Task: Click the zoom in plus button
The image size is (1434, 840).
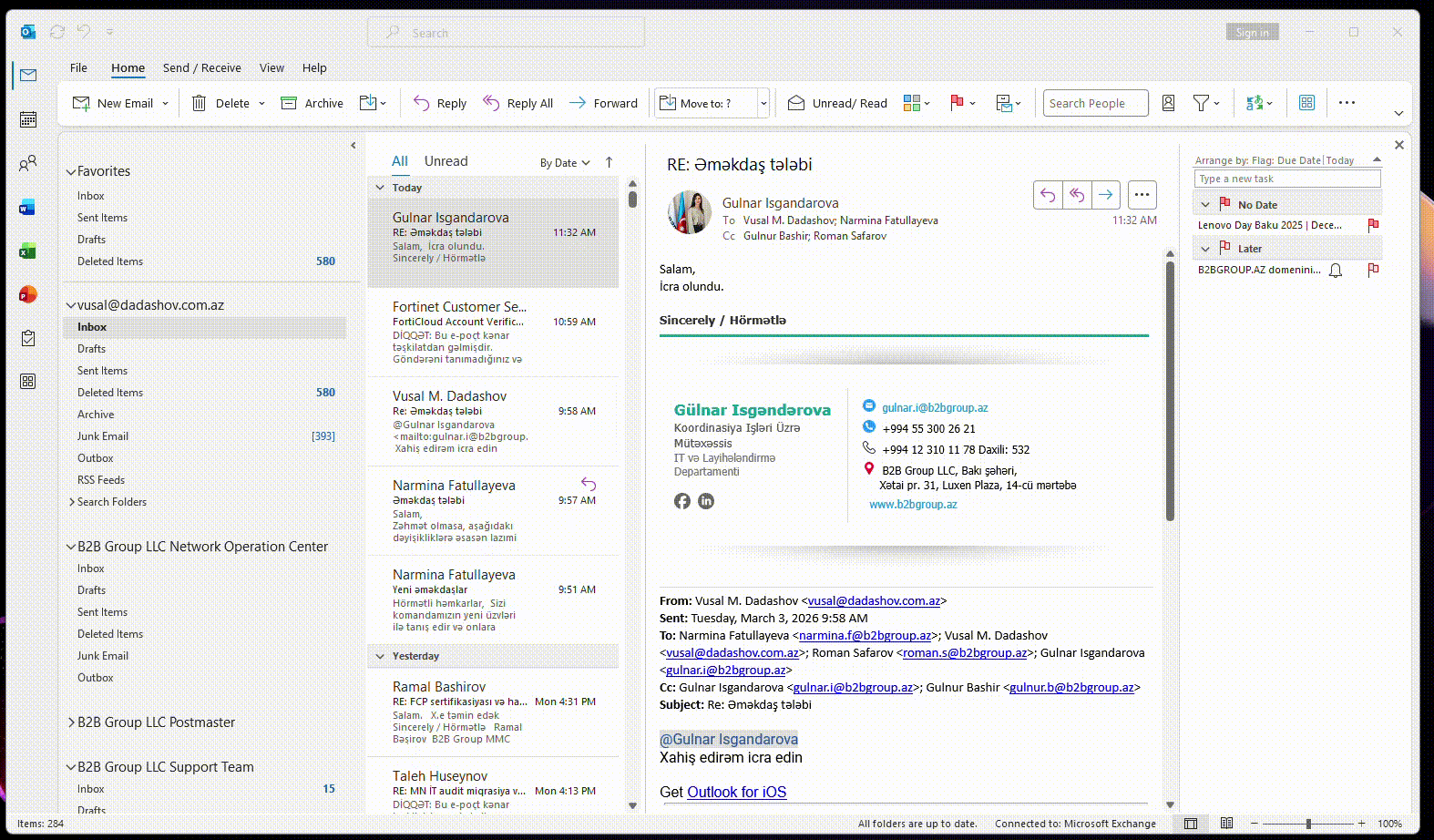Action: (1362, 824)
